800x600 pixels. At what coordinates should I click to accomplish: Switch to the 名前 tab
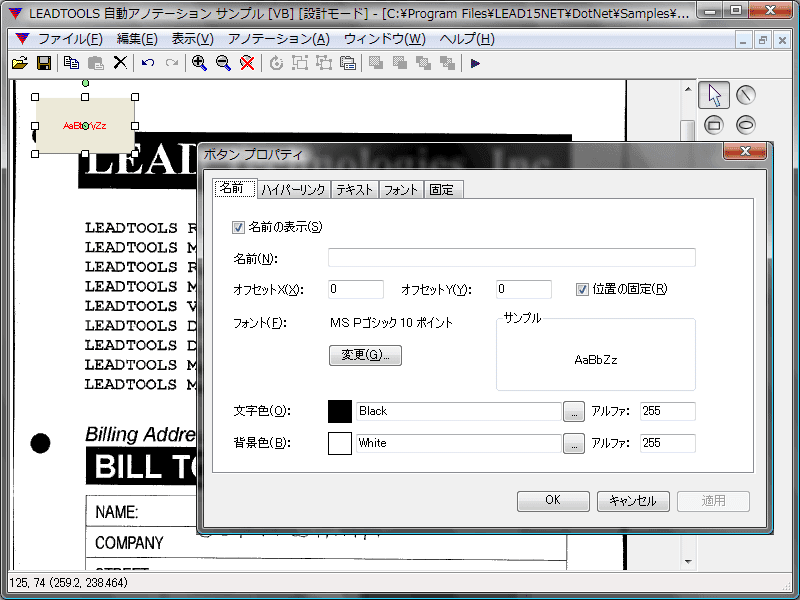click(x=235, y=188)
